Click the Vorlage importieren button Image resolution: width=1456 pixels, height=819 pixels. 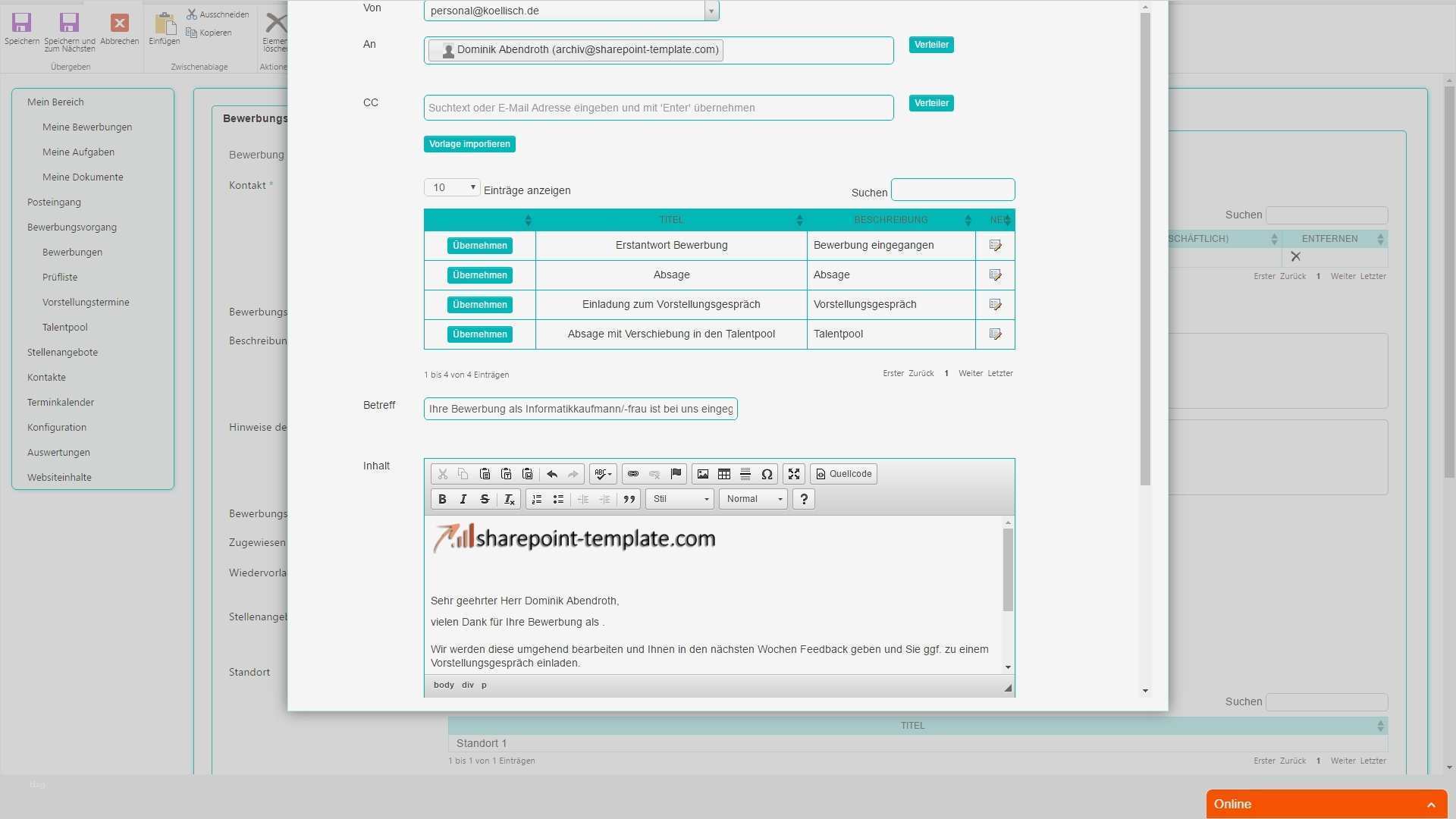point(469,144)
